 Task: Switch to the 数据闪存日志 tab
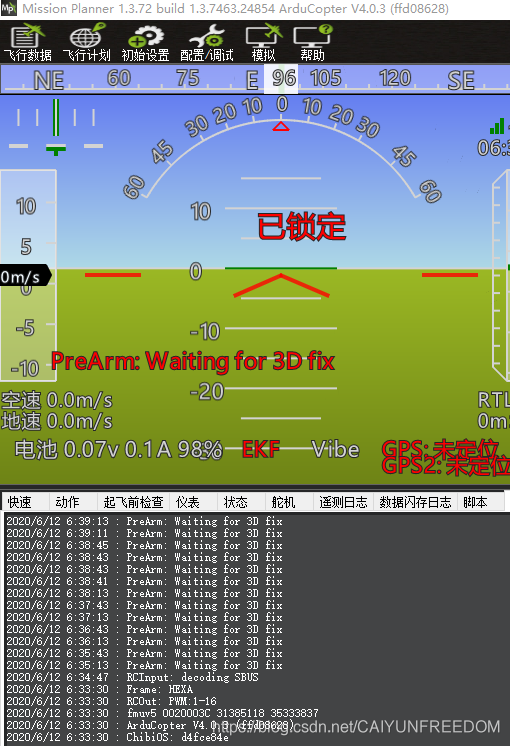[415, 502]
